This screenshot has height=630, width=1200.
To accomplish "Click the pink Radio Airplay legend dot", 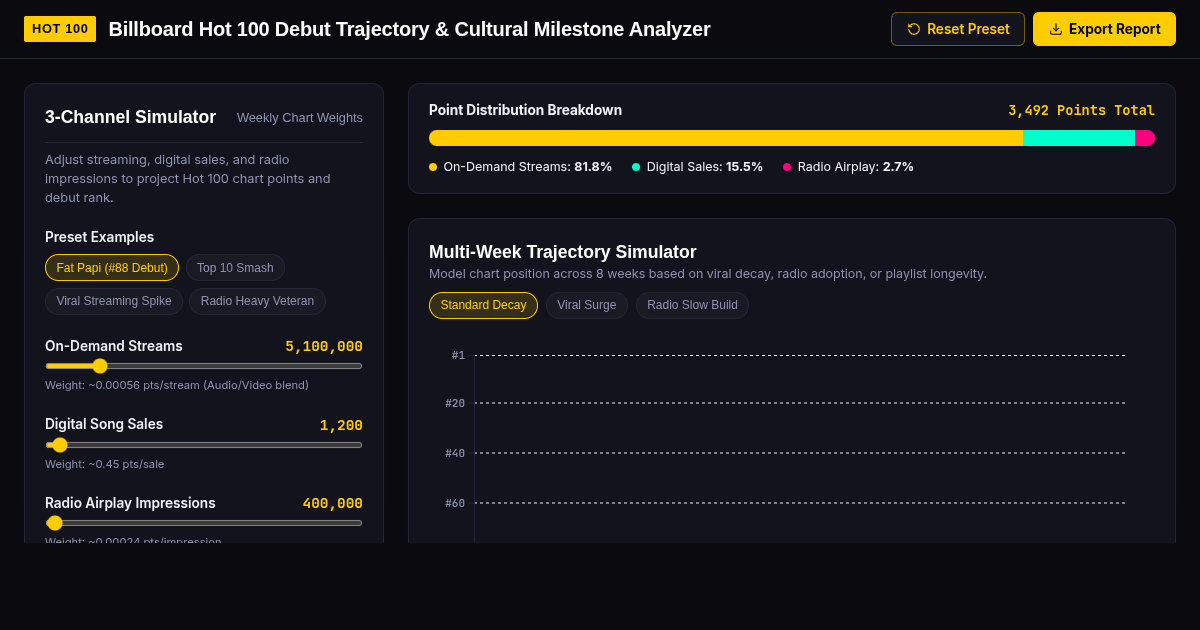I will (x=787, y=167).
